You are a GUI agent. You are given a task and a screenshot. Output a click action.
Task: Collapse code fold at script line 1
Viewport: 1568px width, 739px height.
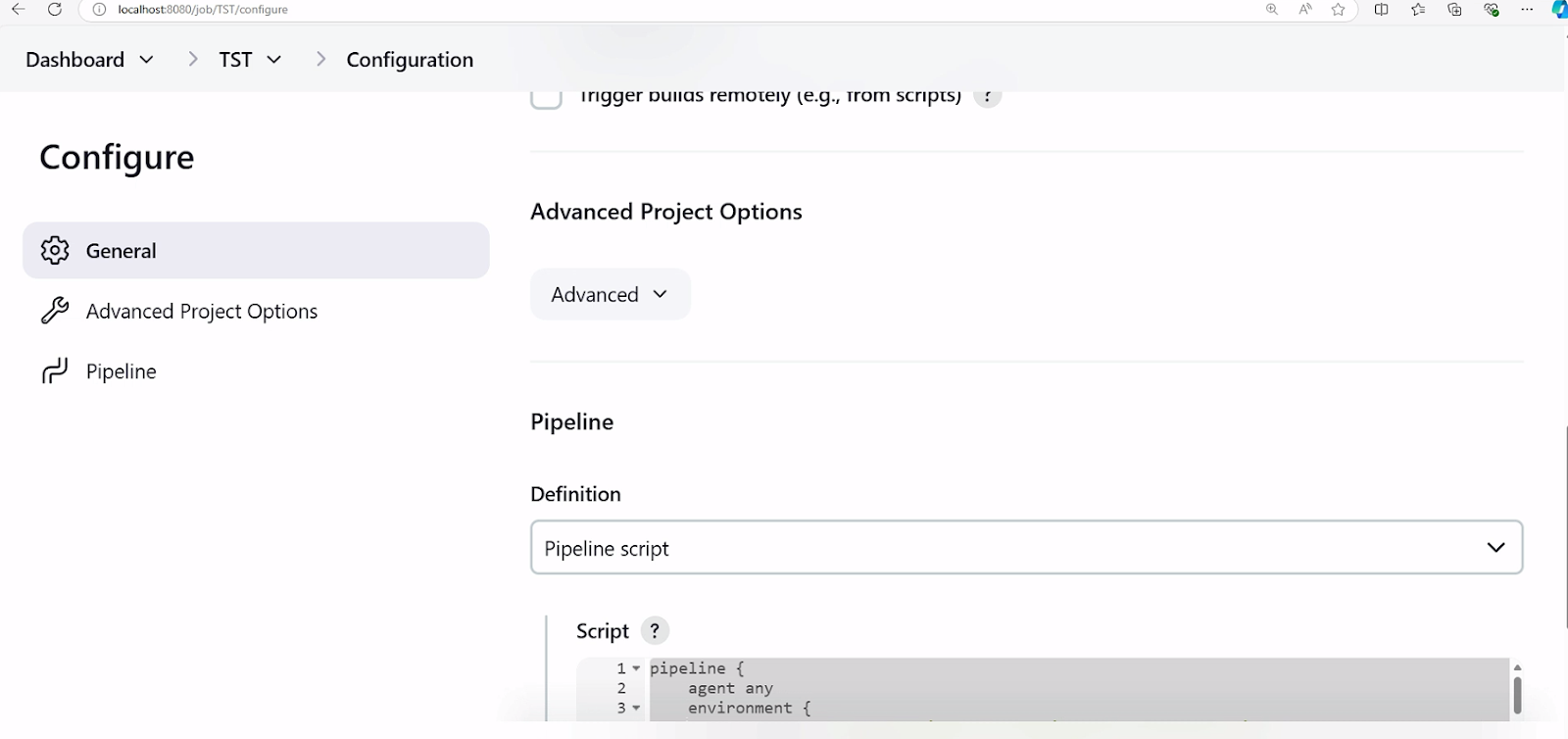coord(636,668)
